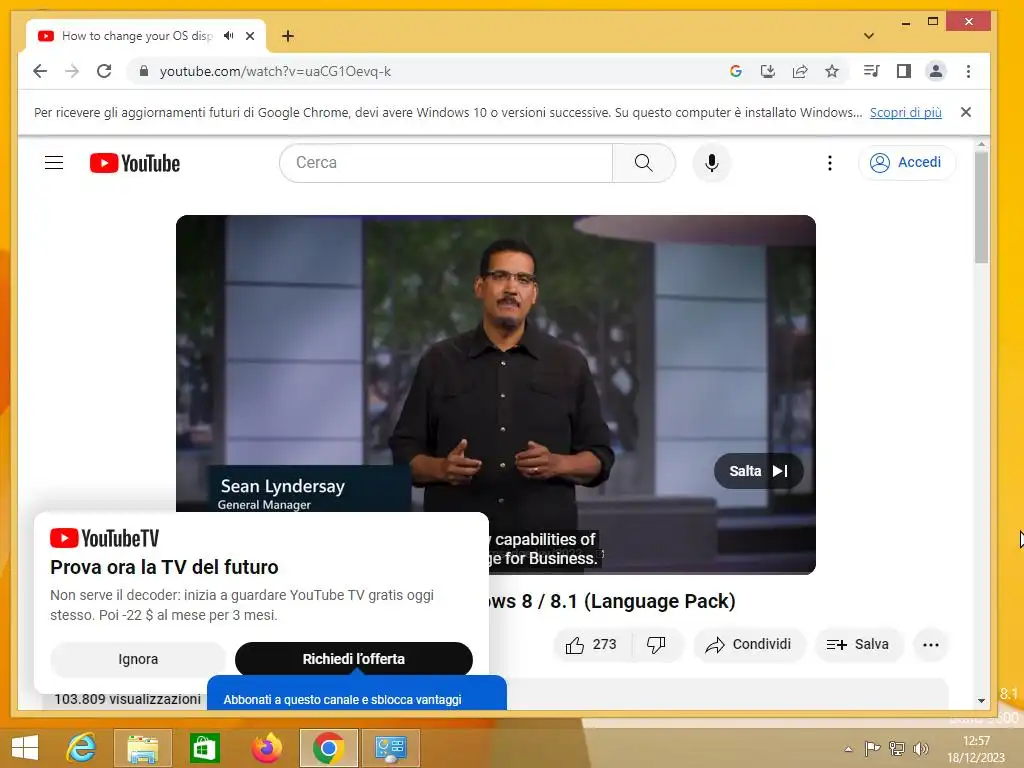Go back to the previous page
1024x768 pixels.
tap(40, 71)
